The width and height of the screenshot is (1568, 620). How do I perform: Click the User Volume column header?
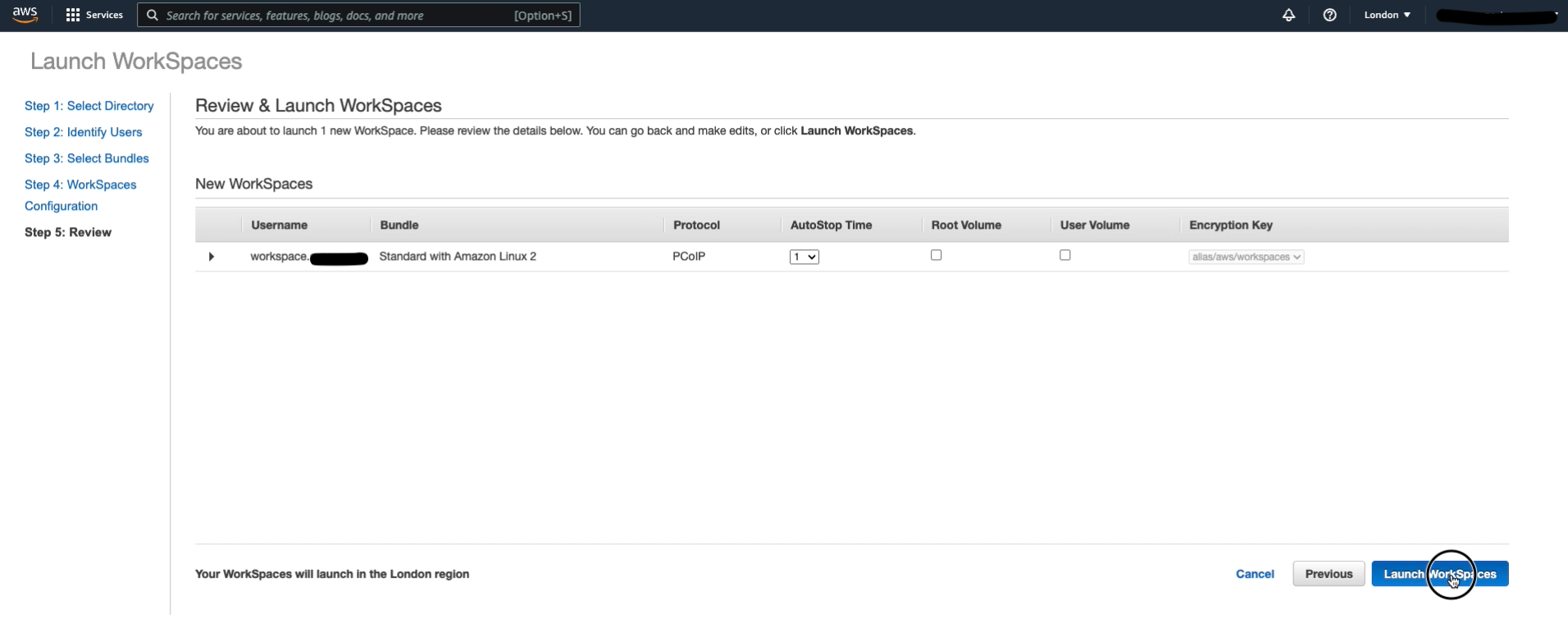tap(1095, 226)
